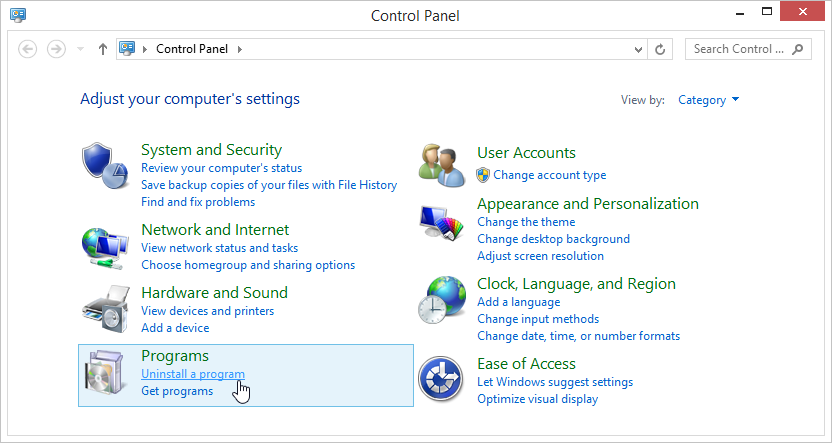This screenshot has height=443, width=832.
Task: Open recent locations dropdown arrow
Action: [x=81, y=49]
